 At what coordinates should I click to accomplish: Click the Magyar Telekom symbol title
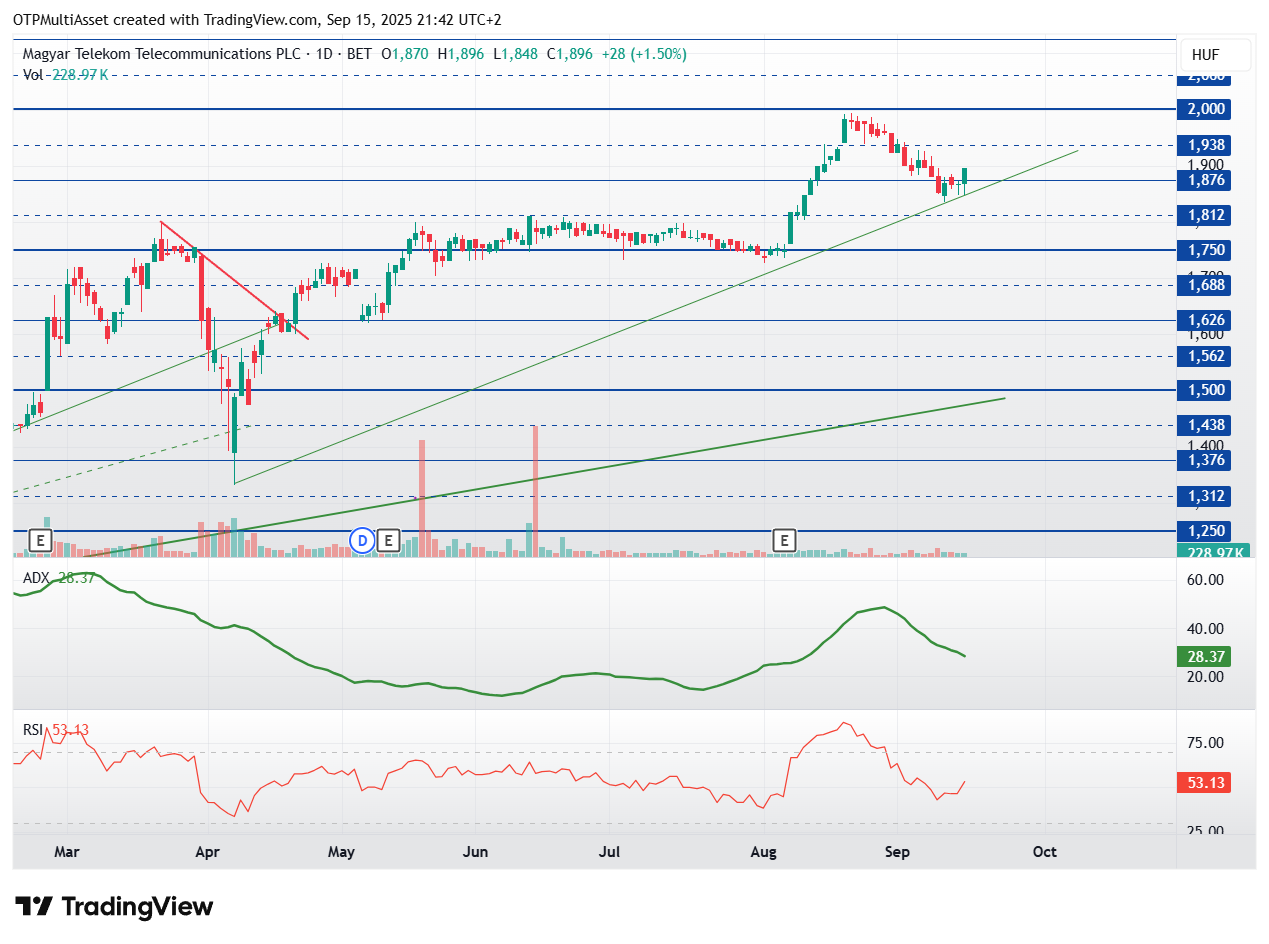(x=161, y=55)
